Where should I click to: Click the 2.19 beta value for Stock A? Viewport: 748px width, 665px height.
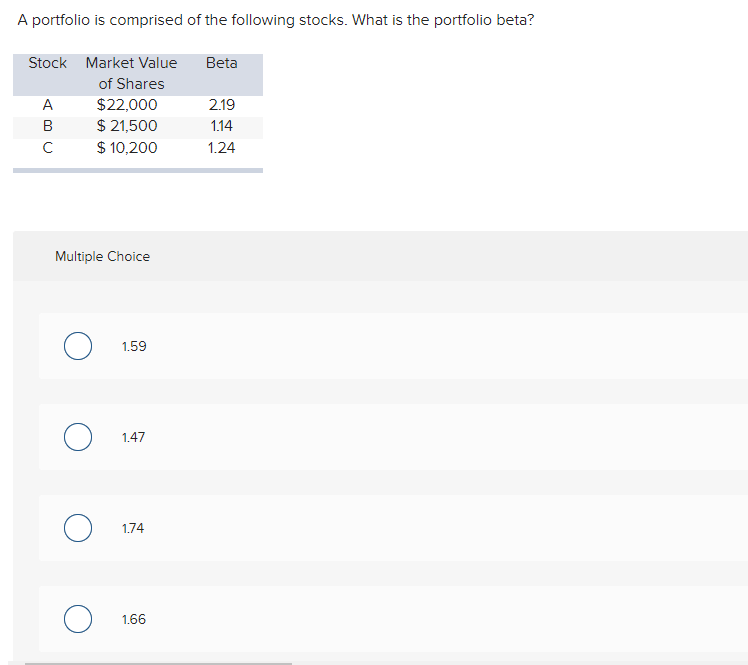(221, 105)
